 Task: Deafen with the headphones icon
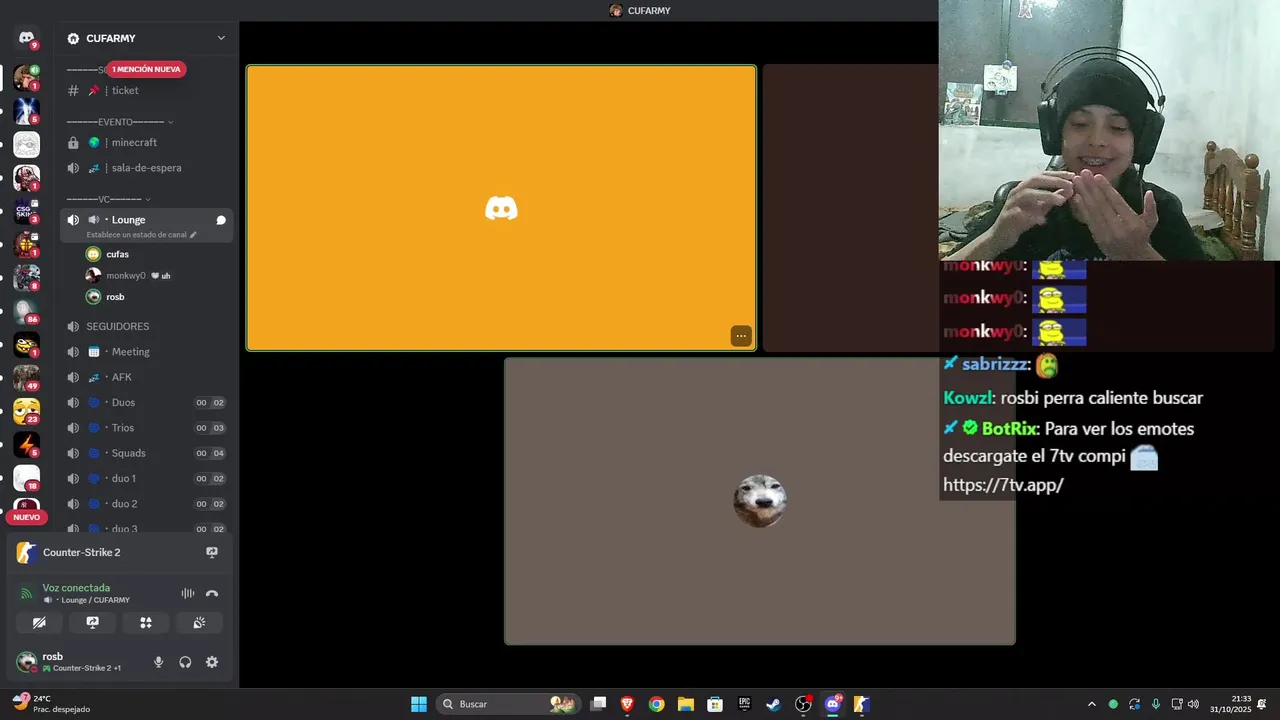pos(185,662)
